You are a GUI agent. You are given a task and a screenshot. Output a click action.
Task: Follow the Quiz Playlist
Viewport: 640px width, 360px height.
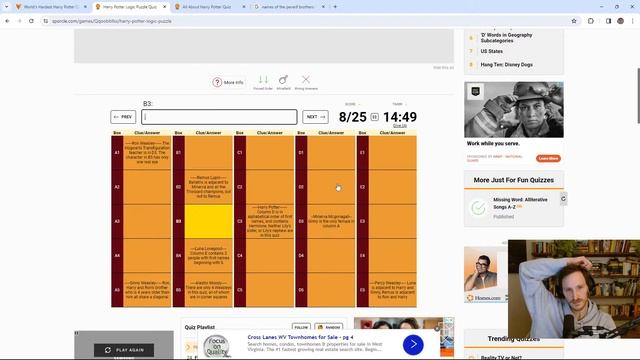coord(301,327)
